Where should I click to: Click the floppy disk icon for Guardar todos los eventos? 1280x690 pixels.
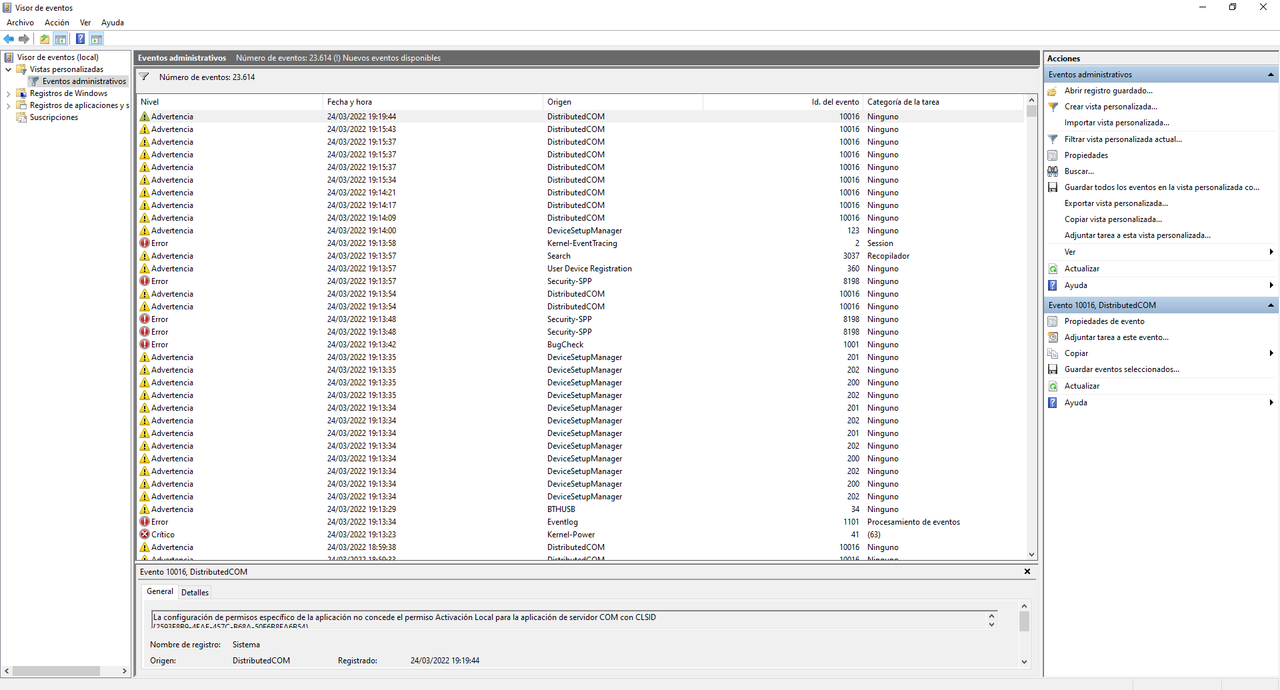(x=1053, y=187)
